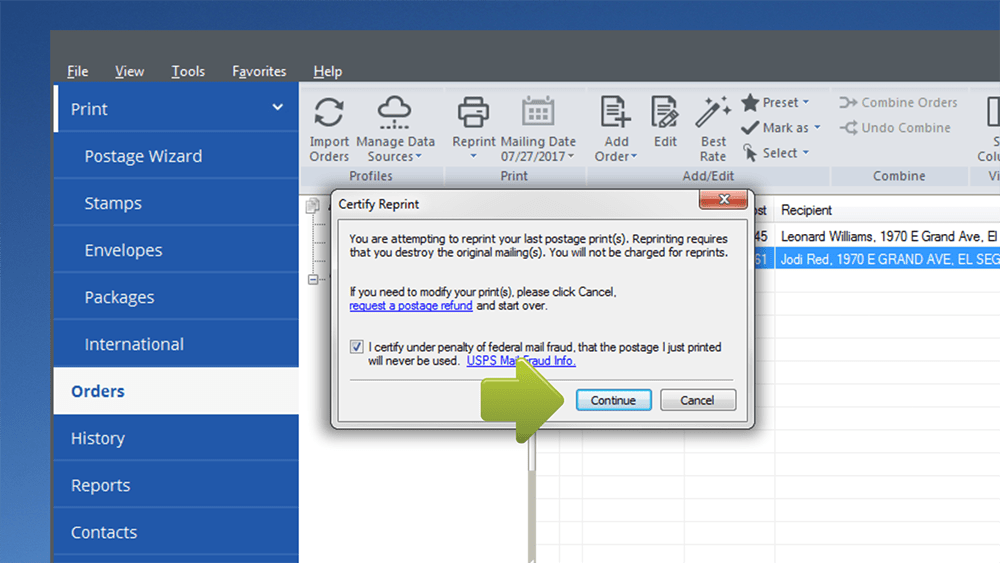Click the Import Orders refresh icon
The height and width of the screenshot is (563, 1000).
(x=329, y=112)
